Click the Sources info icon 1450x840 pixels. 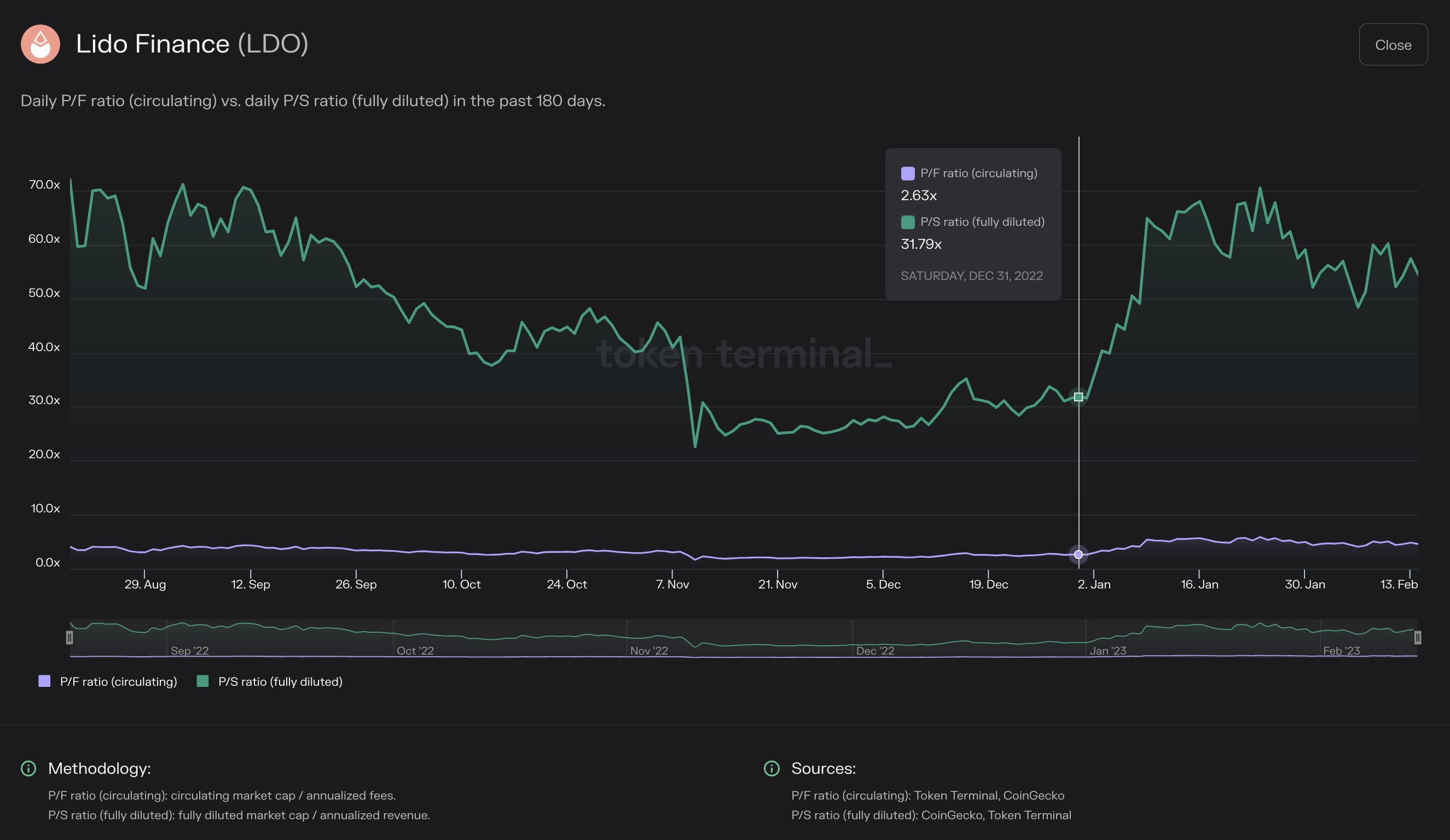(771, 768)
